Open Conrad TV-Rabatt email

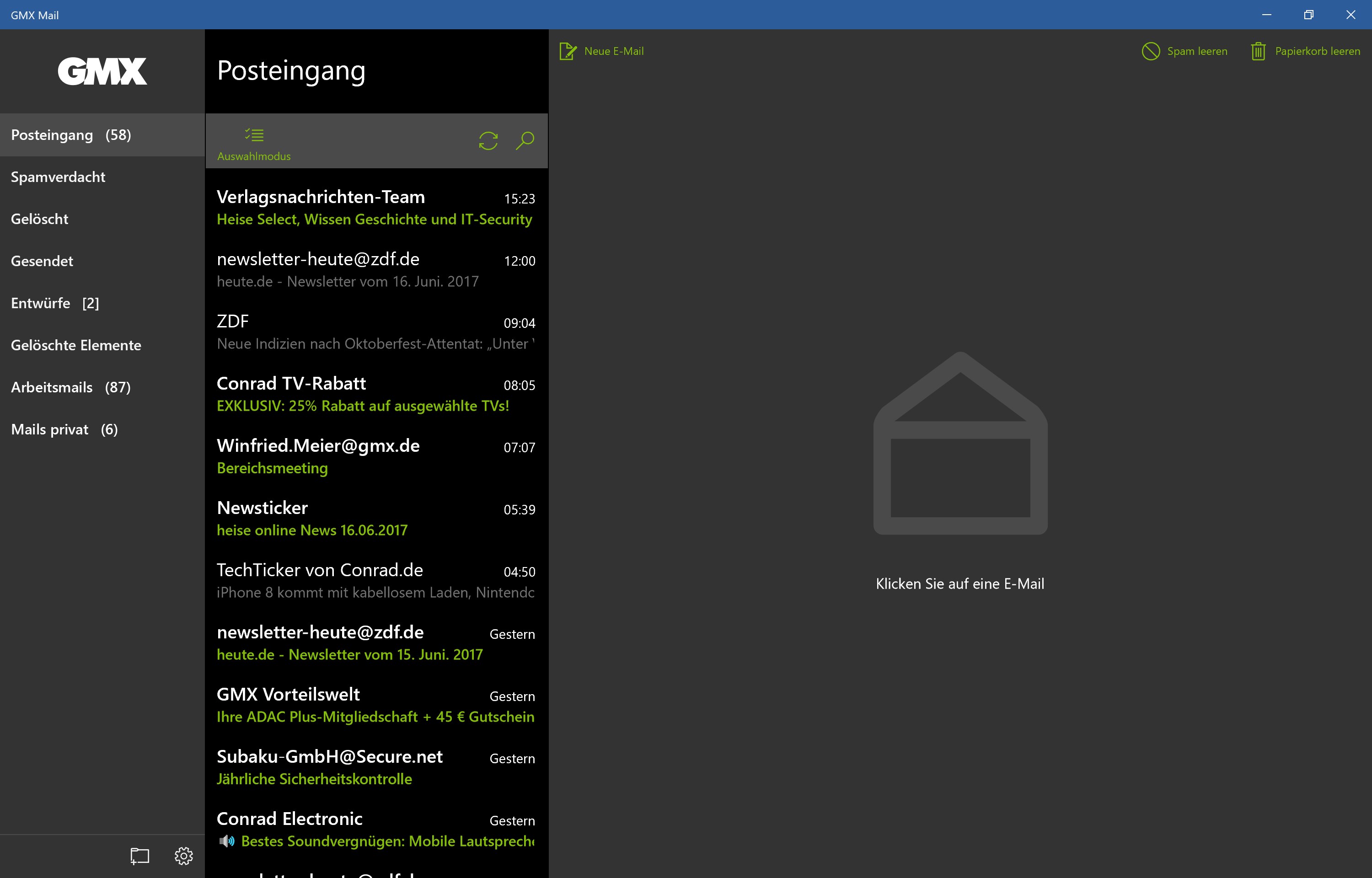point(375,395)
